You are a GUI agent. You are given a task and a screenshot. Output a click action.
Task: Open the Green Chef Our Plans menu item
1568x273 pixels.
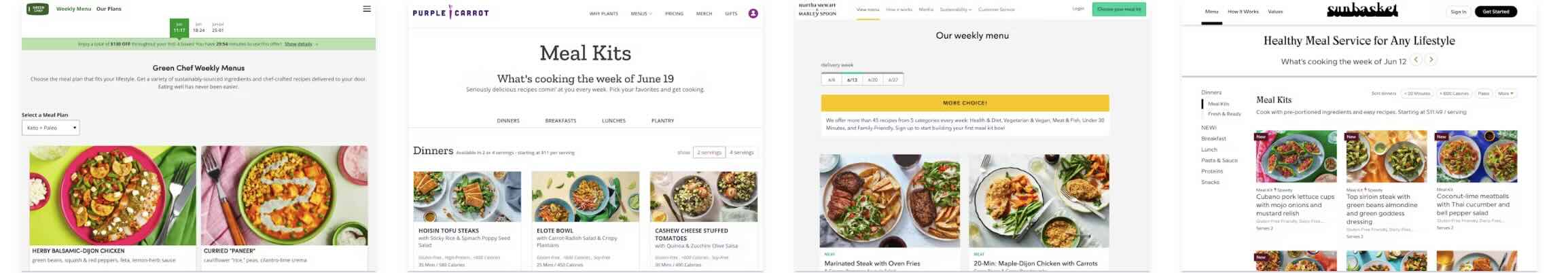coord(109,9)
